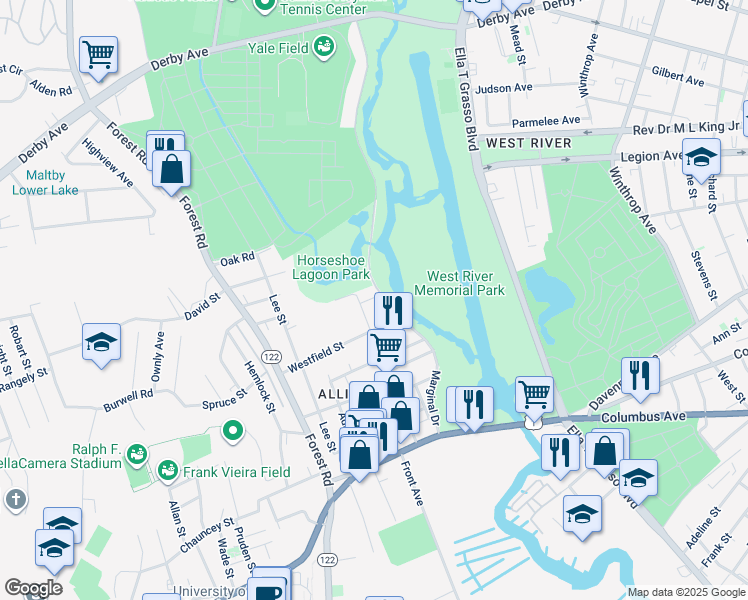Screen dimensions: 748x600
Task: Select the restaurant marker beside Marginal Dr
Action: pos(475,405)
